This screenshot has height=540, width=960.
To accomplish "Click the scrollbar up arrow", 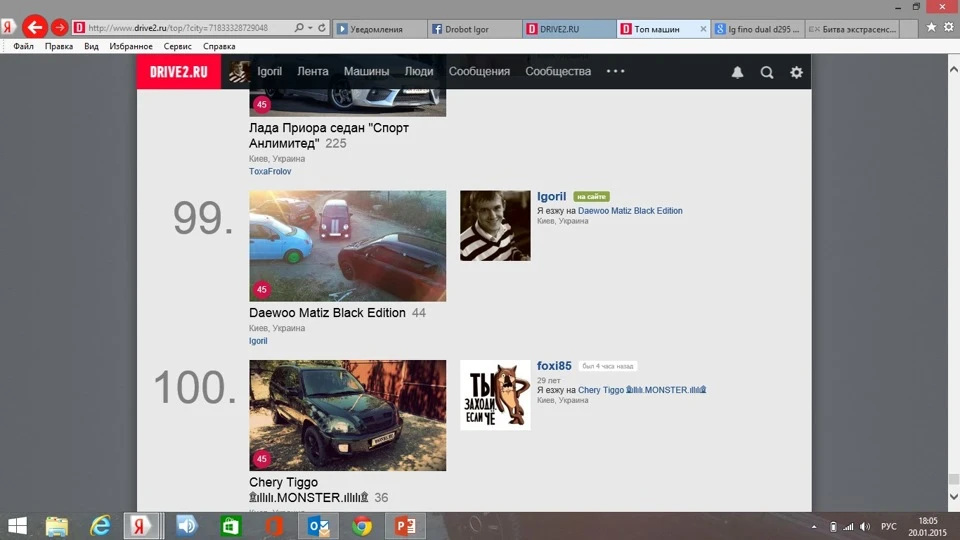I will coord(953,70).
